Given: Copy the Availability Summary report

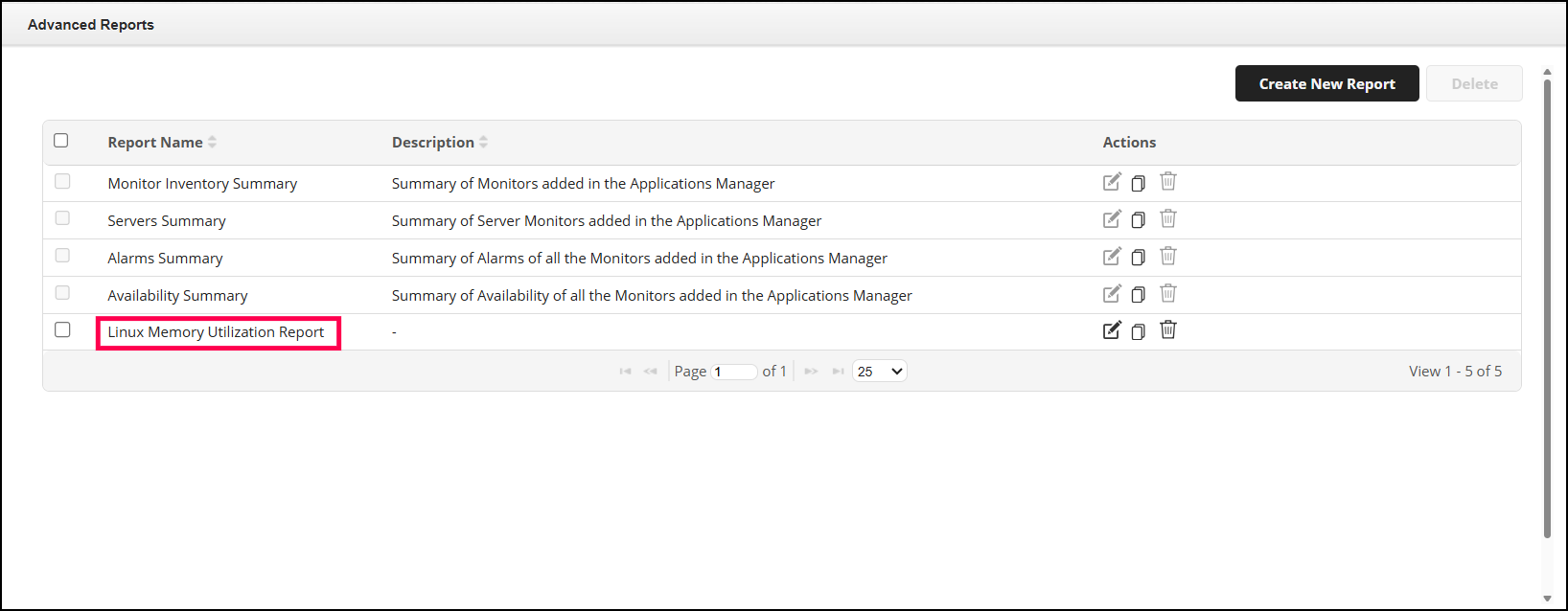Looking at the screenshot, I should [1138, 295].
